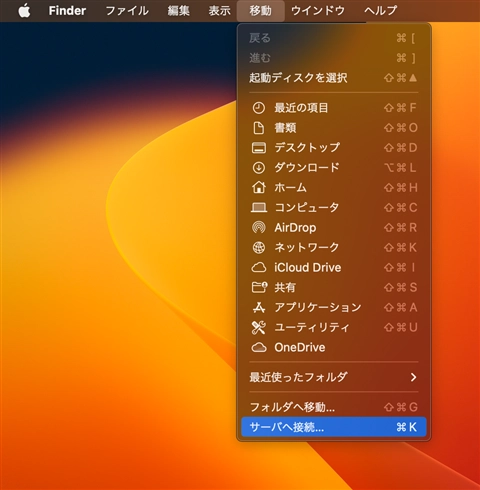Select ネットワーク menu item
The height and width of the screenshot is (490, 480).
pos(334,247)
